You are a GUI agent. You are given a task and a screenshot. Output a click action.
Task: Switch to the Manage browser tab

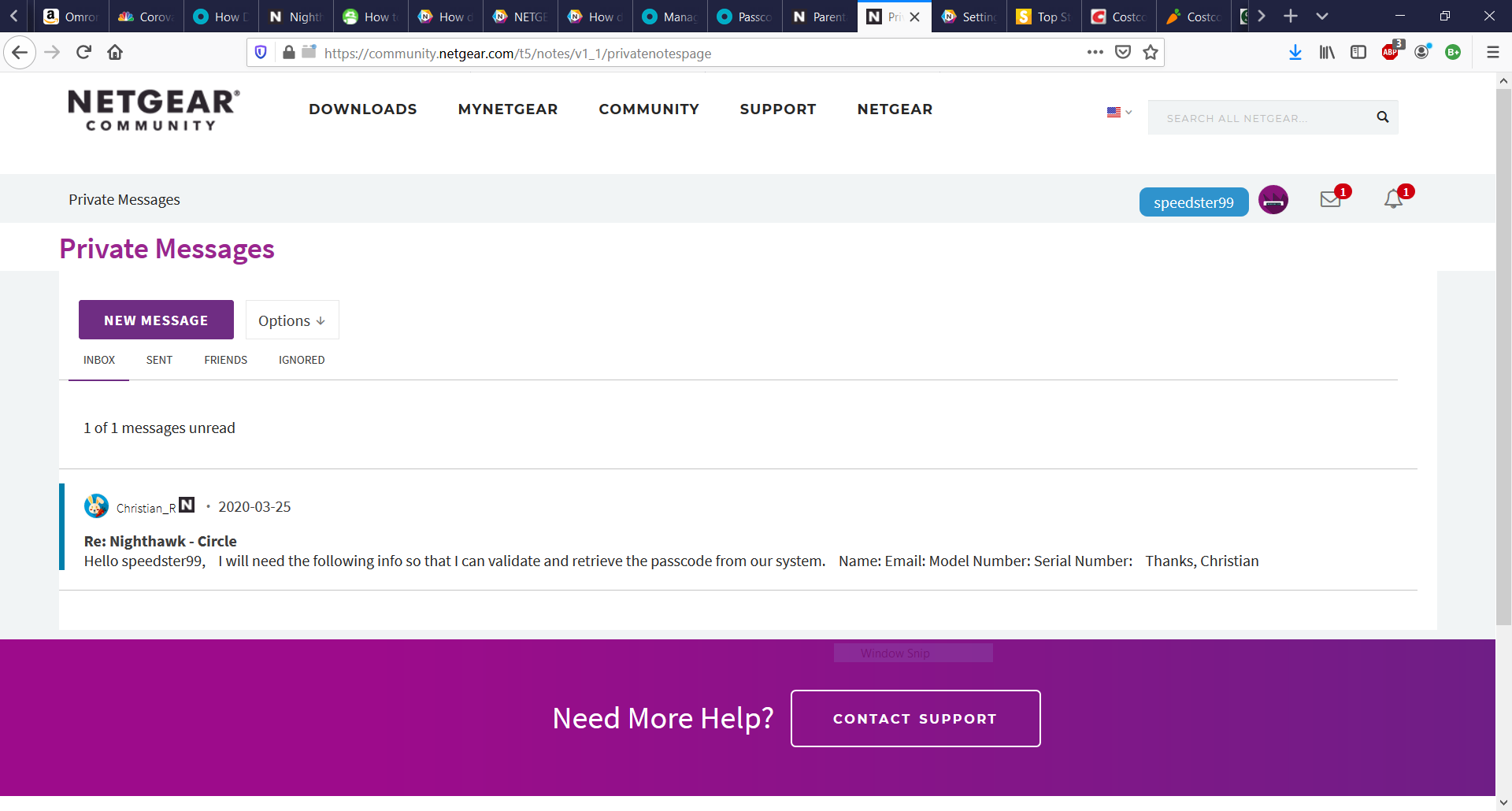coord(669,17)
